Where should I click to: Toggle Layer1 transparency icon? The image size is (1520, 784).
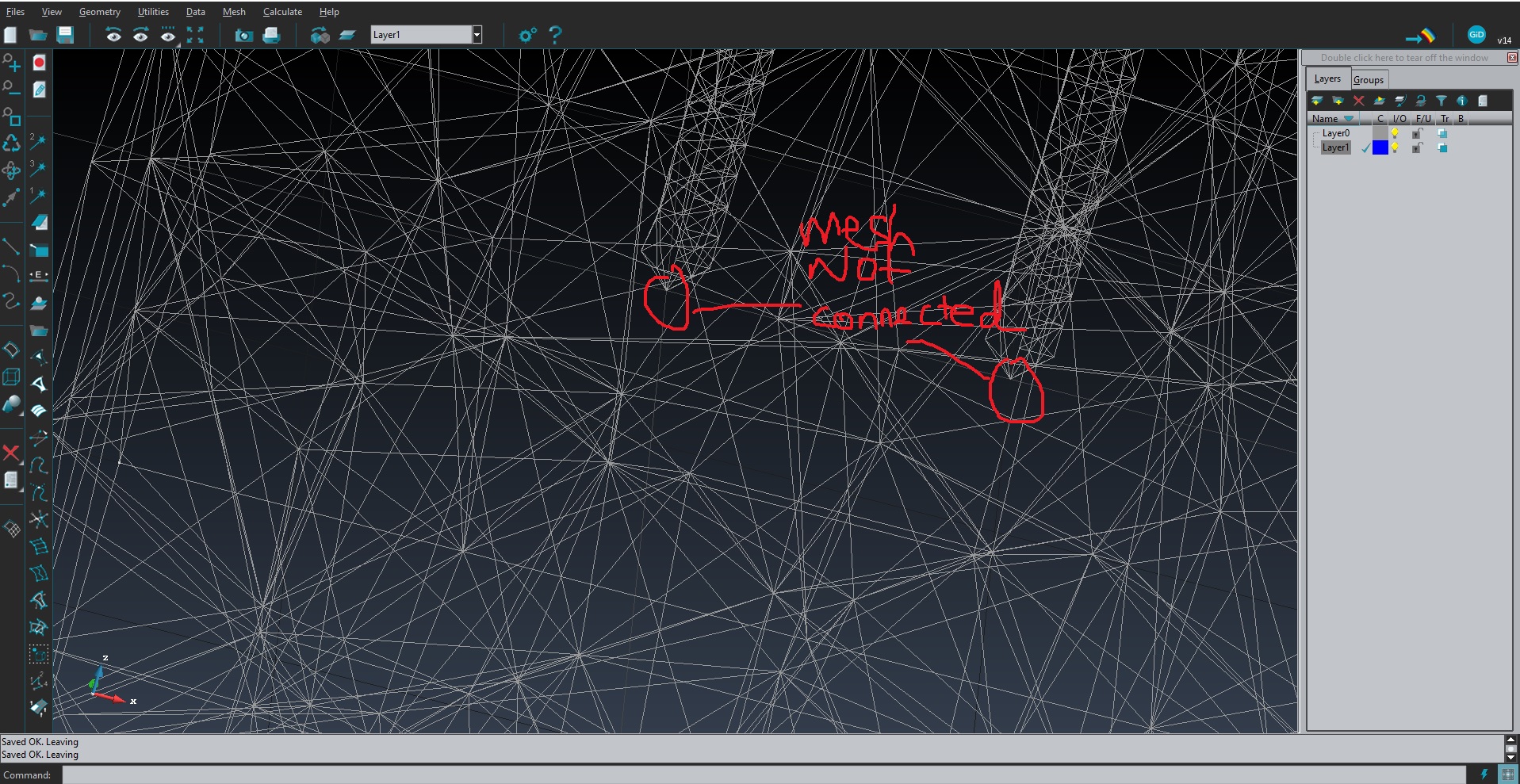coord(1442,147)
